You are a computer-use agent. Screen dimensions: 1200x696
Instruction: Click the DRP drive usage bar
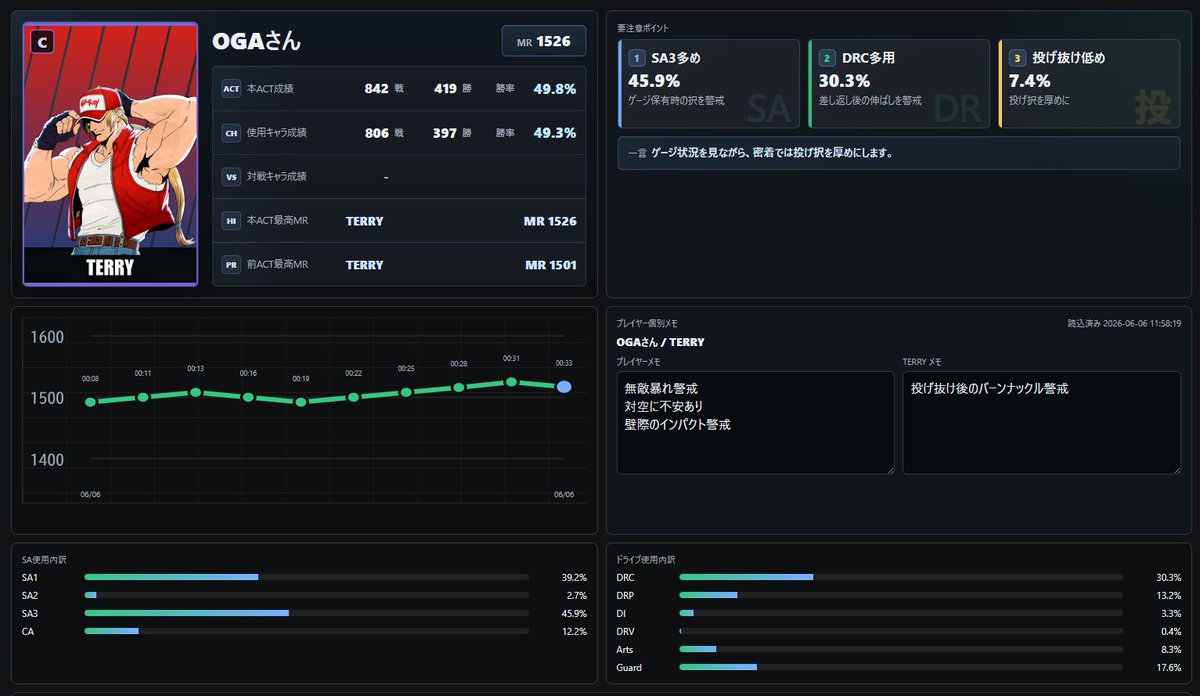click(x=901, y=595)
